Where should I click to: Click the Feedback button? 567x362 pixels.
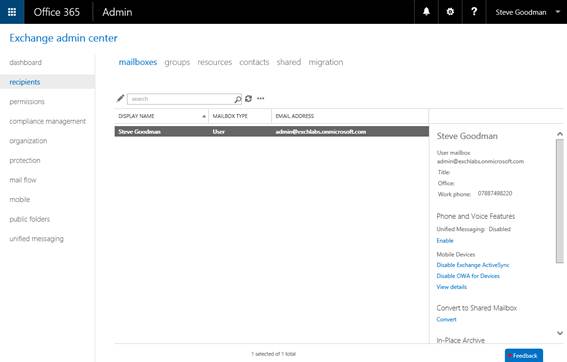[524, 355]
